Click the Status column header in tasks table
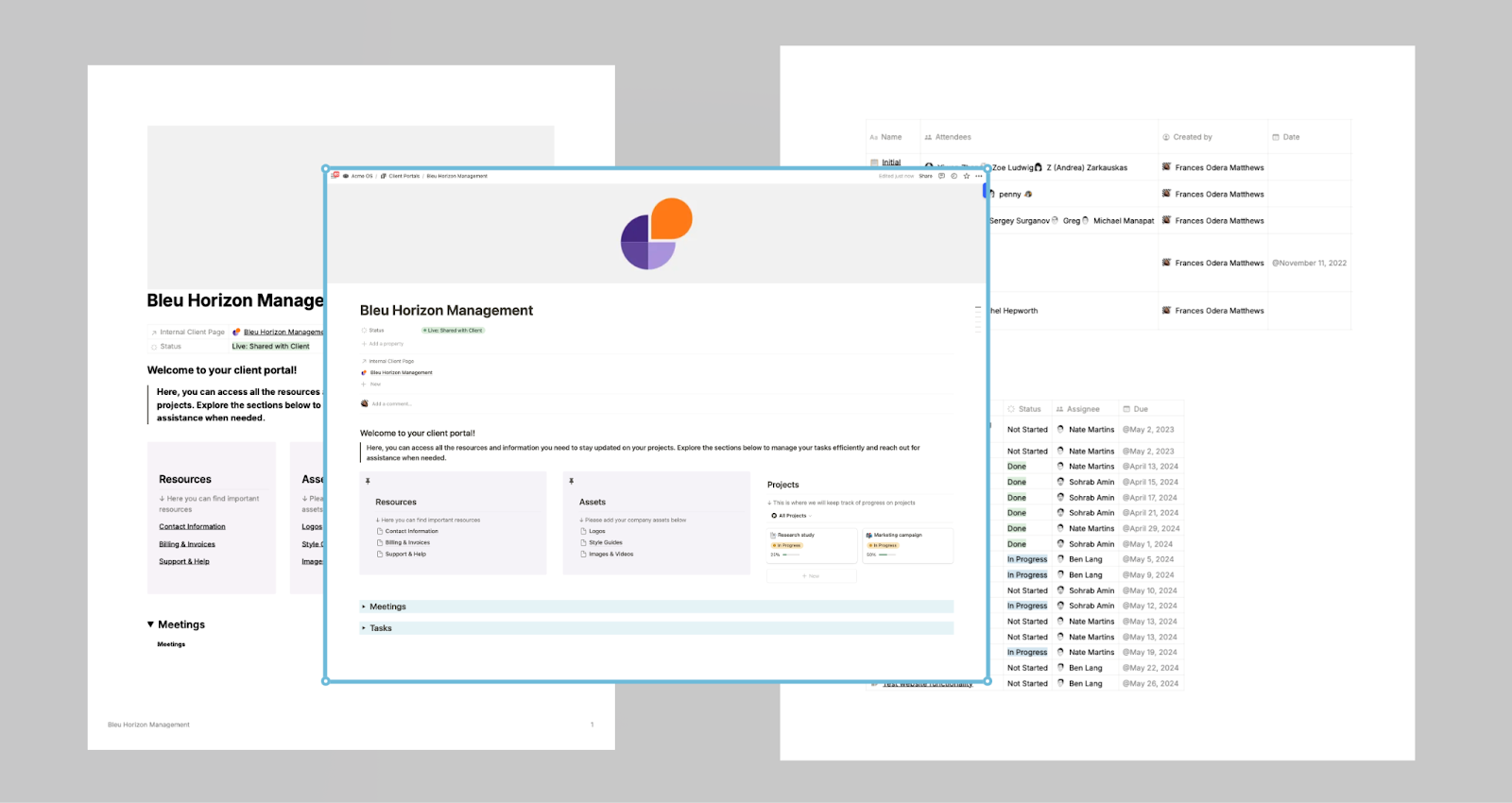Viewport: 1512px width, 803px height. coord(1030,409)
